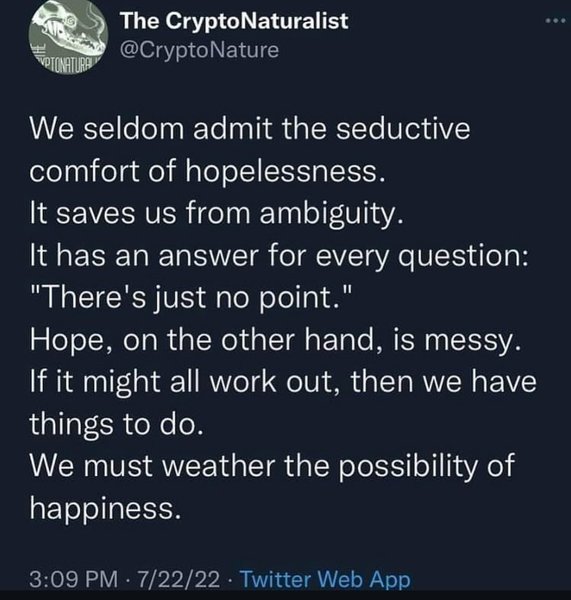Image resolution: width=571 pixels, height=600 pixels.
Task: Click the word "question:" in the tweet
Action: coord(463,257)
